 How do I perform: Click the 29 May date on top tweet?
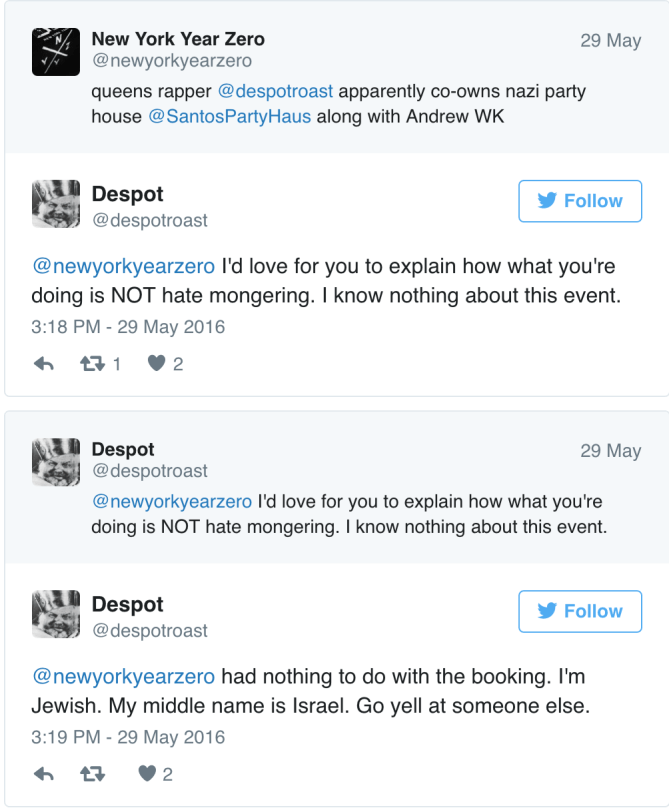coord(610,41)
